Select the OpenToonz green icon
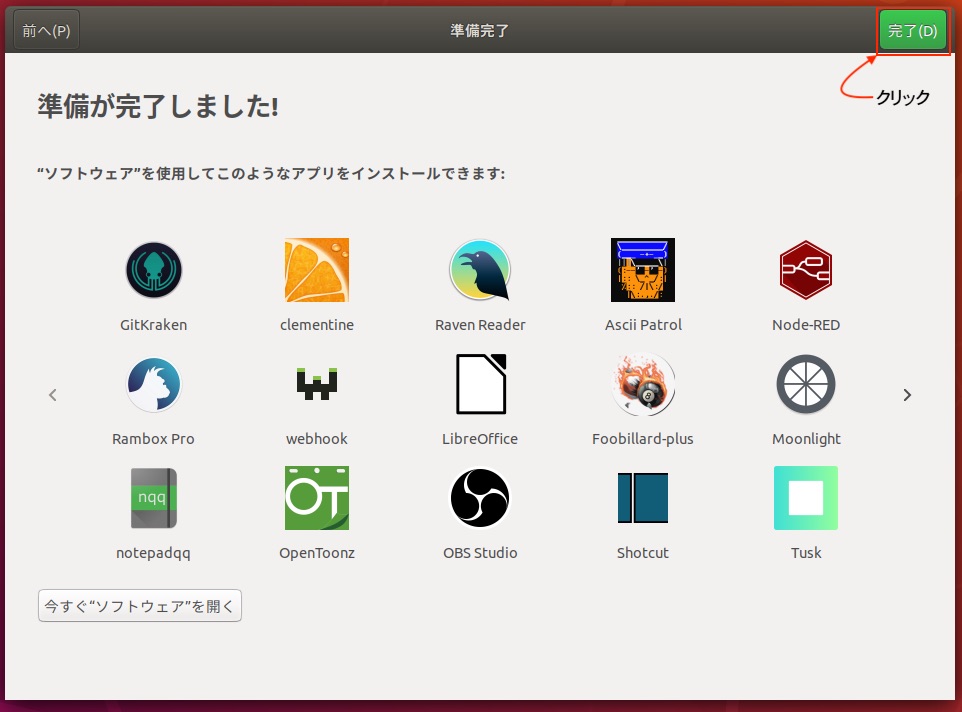The width and height of the screenshot is (962, 712). point(317,498)
